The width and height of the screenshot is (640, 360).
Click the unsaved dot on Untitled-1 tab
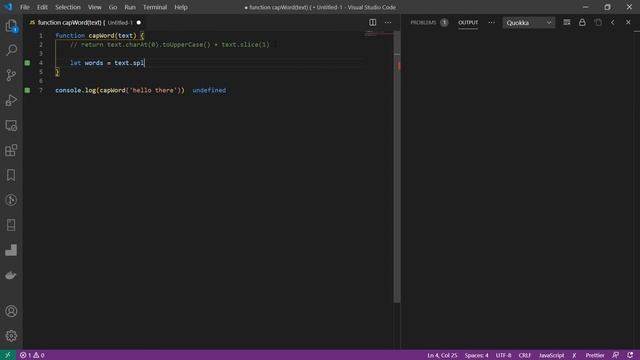(139, 22)
